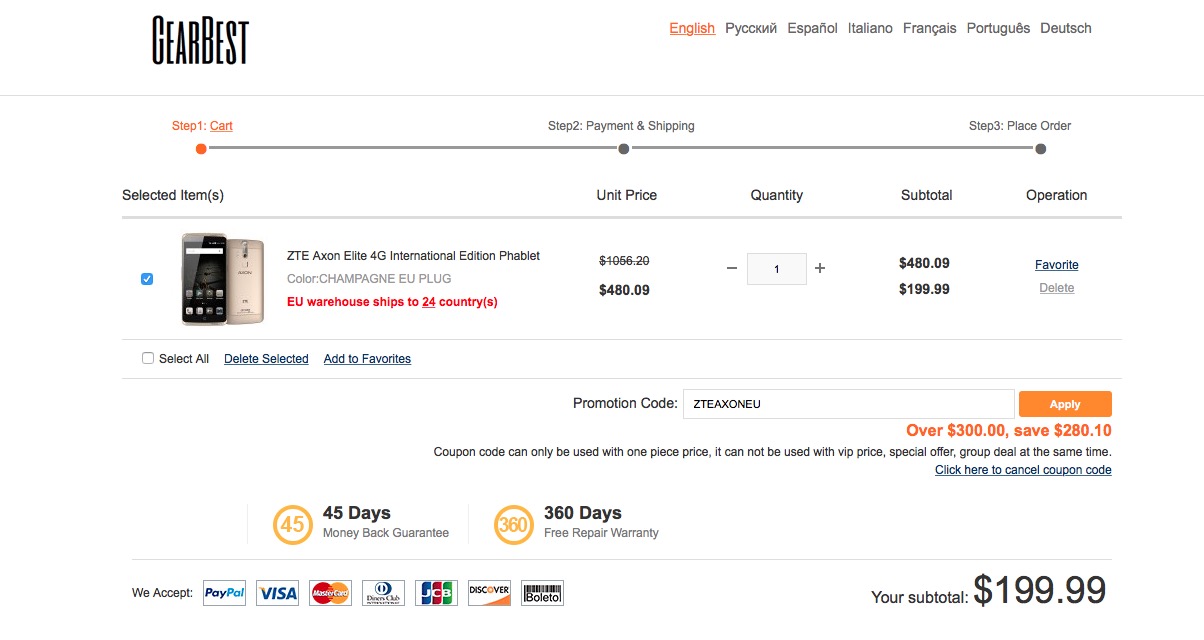Add the item via Favorite link
The image size is (1204, 640).
click(1056, 265)
